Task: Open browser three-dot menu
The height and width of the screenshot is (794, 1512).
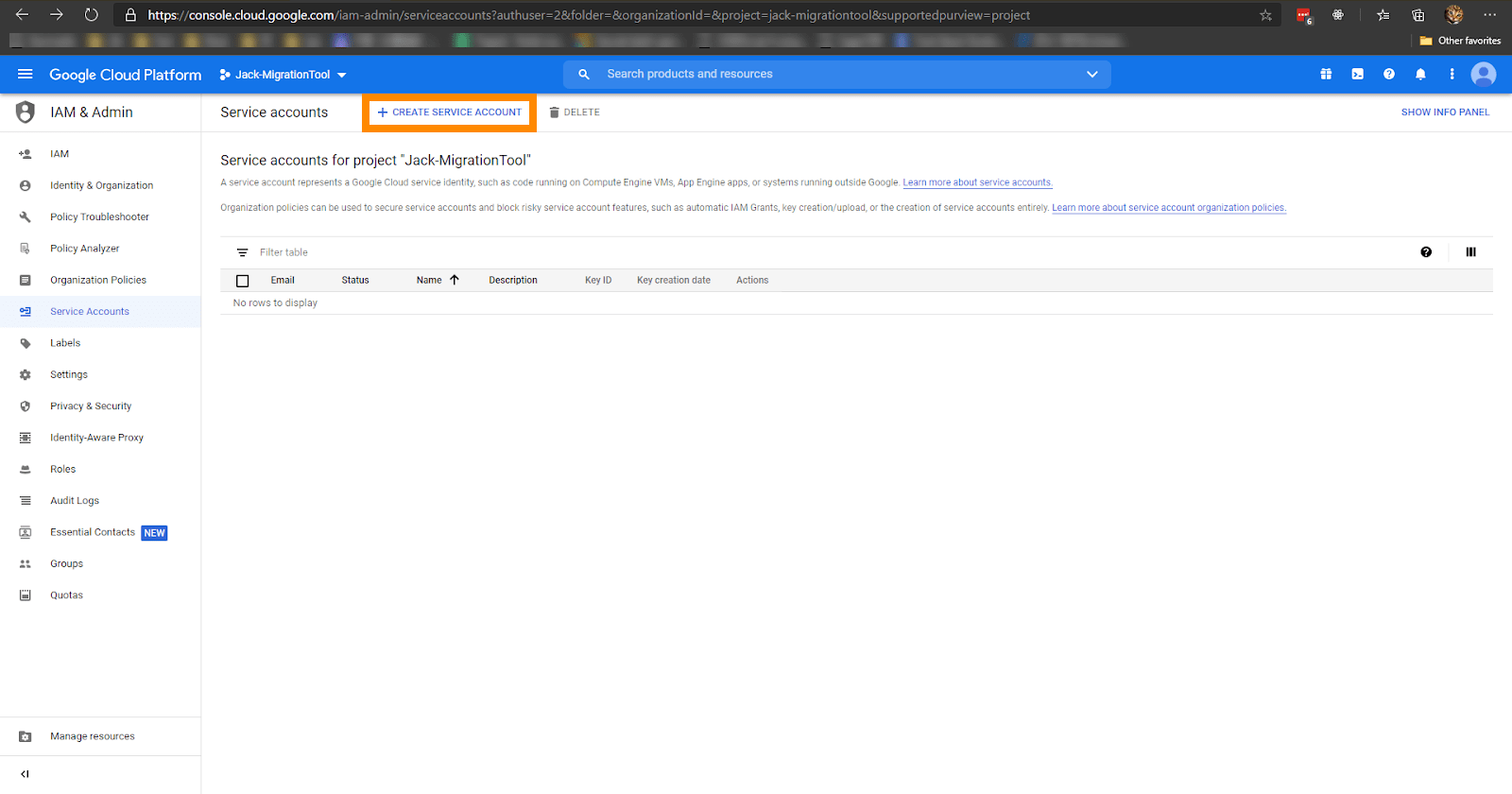Action: [x=1489, y=14]
